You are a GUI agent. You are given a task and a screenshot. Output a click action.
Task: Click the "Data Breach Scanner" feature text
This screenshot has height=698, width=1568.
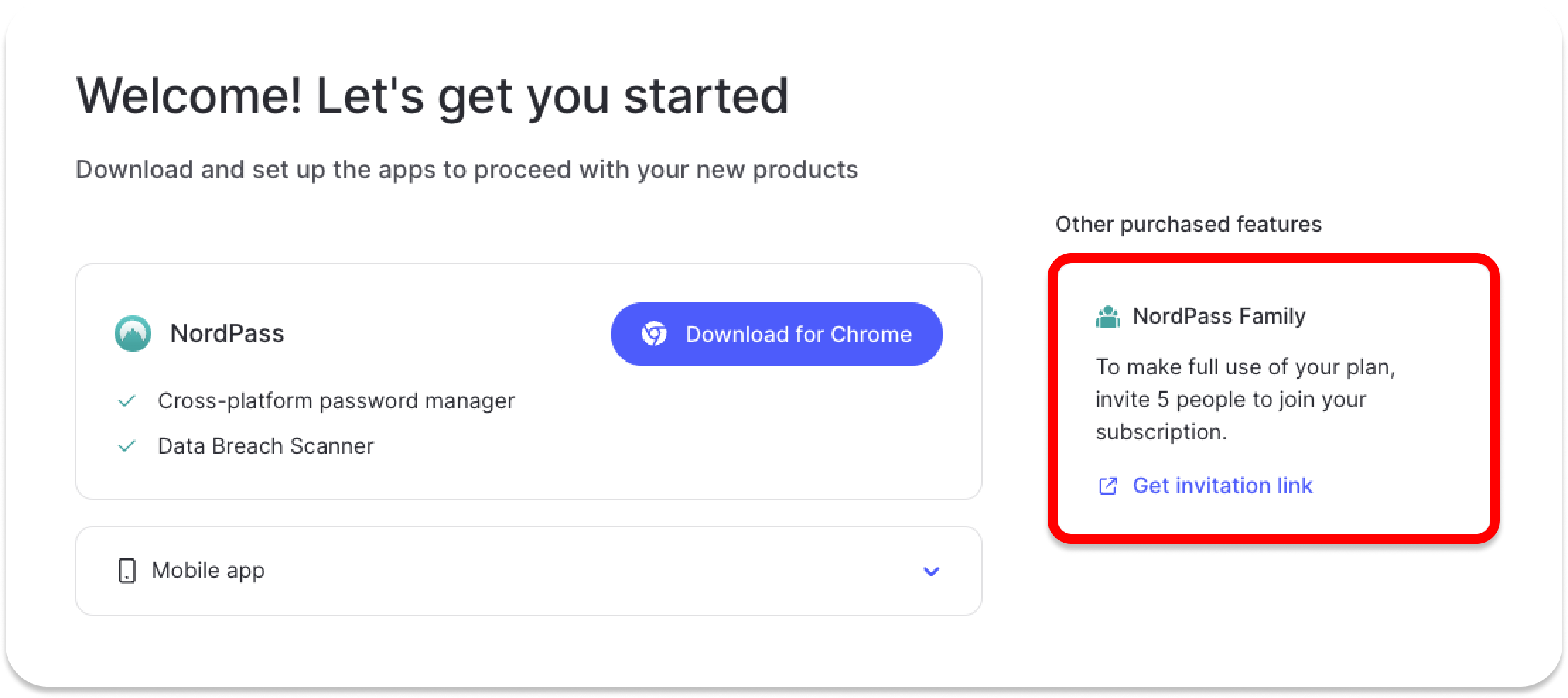click(x=266, y=446)
